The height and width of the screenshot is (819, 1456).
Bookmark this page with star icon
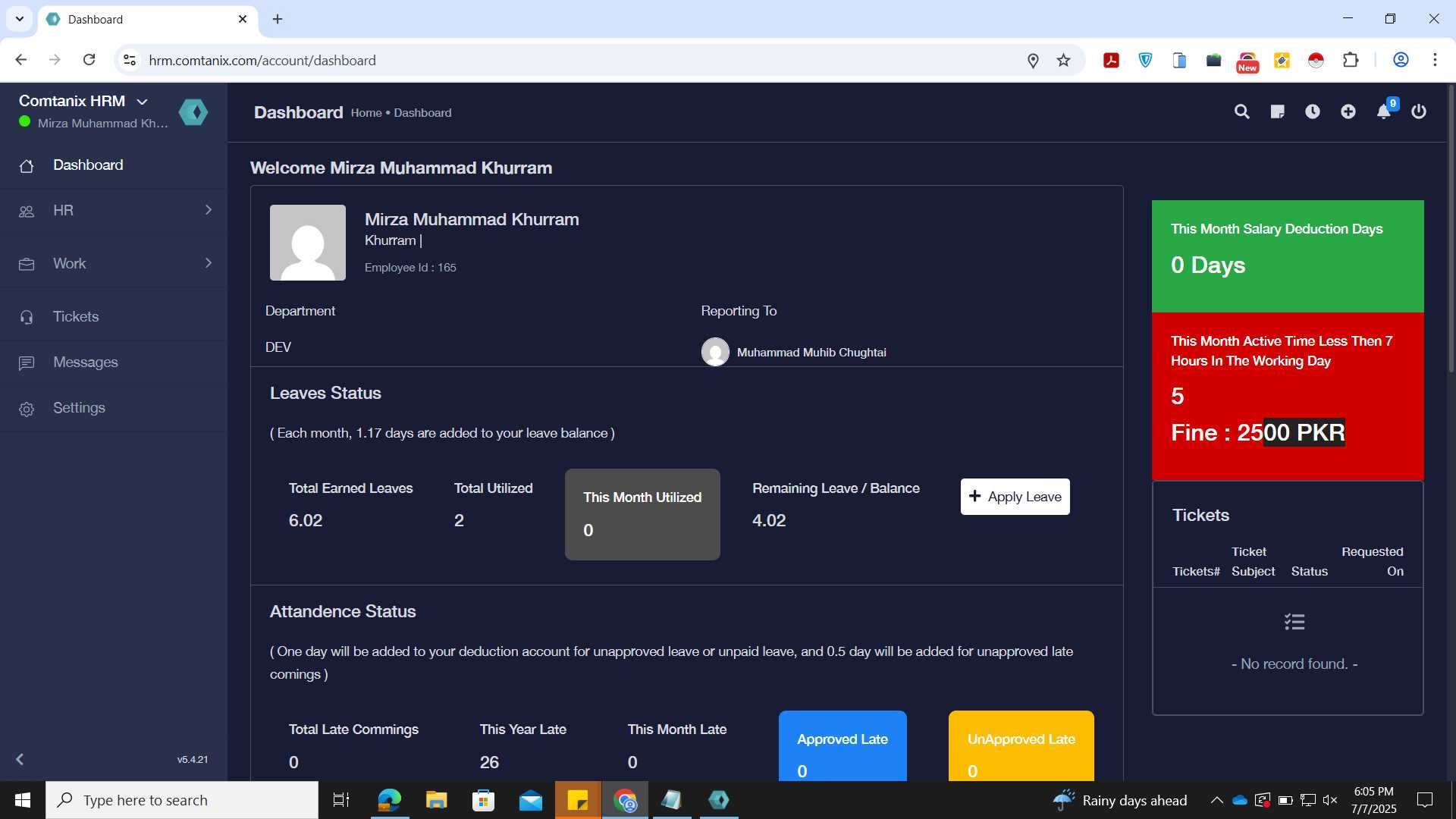tap(1064, 60)
